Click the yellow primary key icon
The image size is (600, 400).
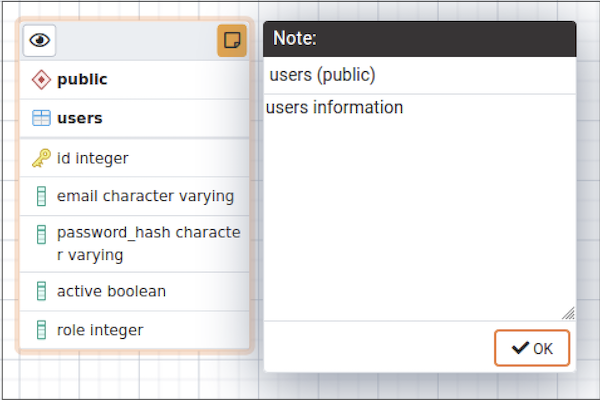41,158
